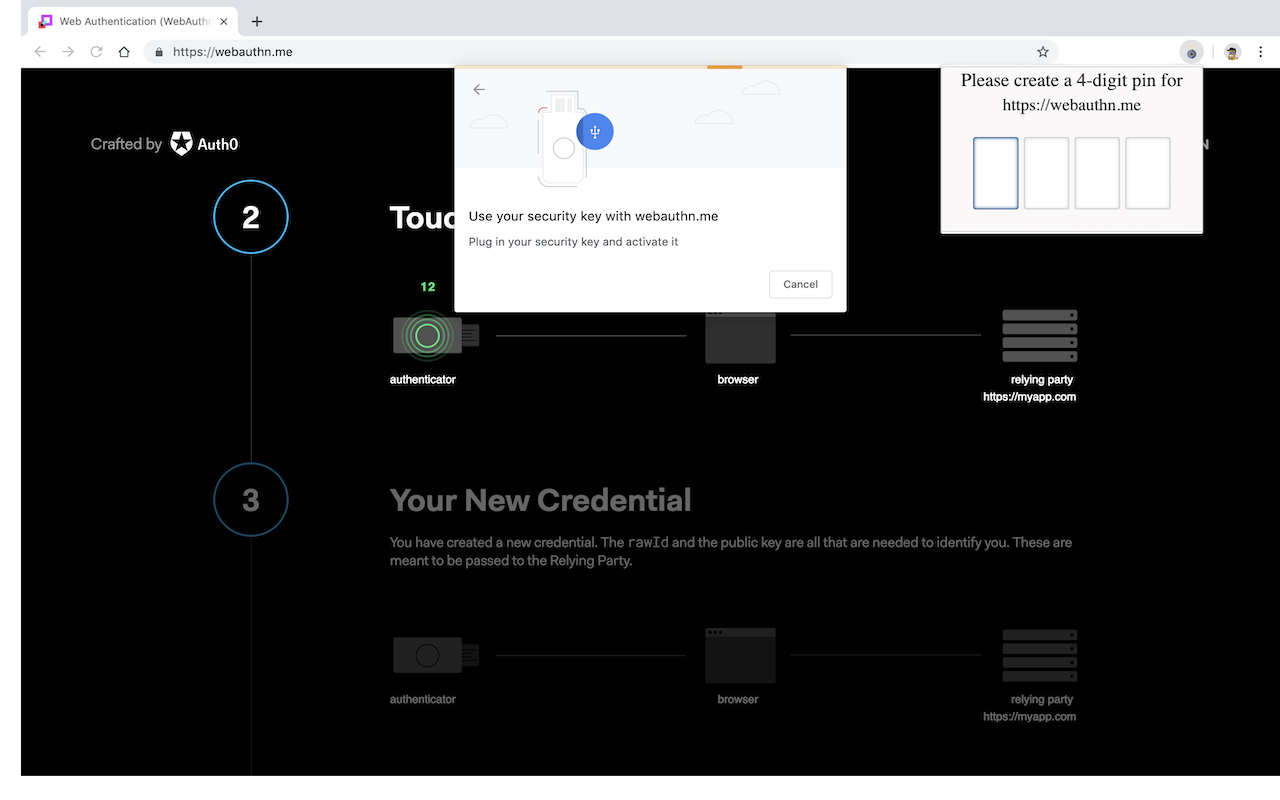The height and width of the screenshot is (800, 1280).
Task: Reload the webauthn.me page
Action: pyautogui.click(x=96, y=52)
